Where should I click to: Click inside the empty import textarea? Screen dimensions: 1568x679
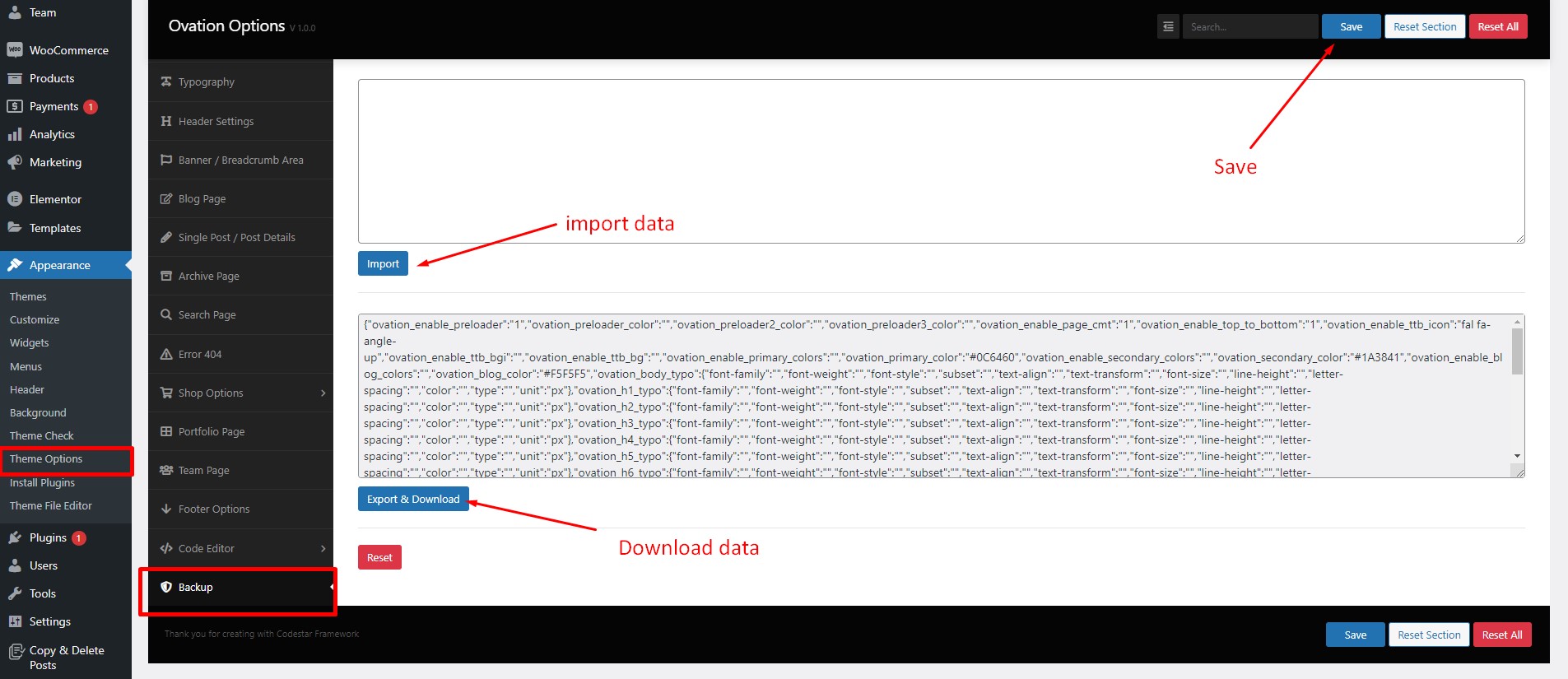(941, 161)
